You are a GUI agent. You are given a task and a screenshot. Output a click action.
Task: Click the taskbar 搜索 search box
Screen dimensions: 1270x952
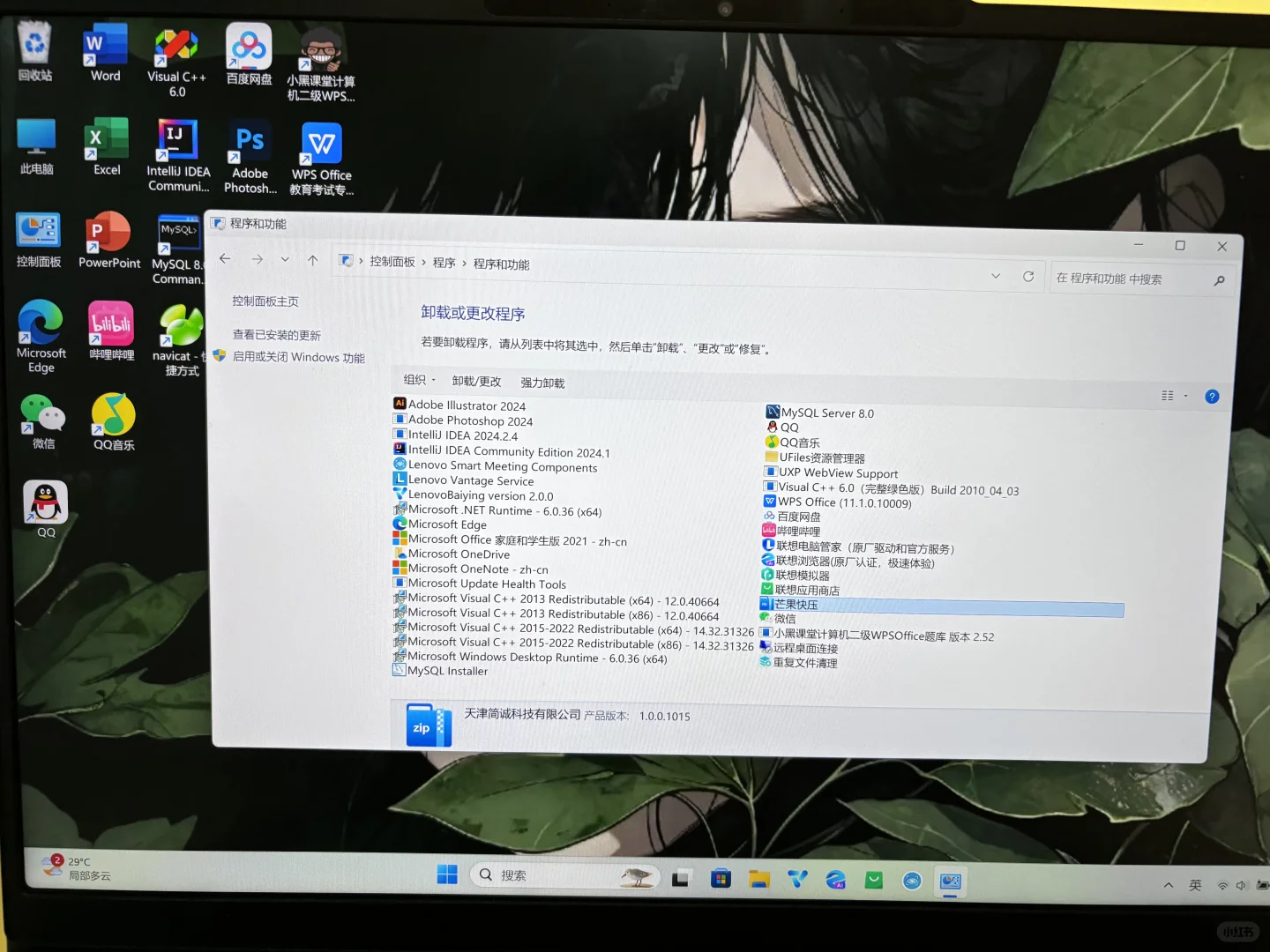(x=565, y=875)
